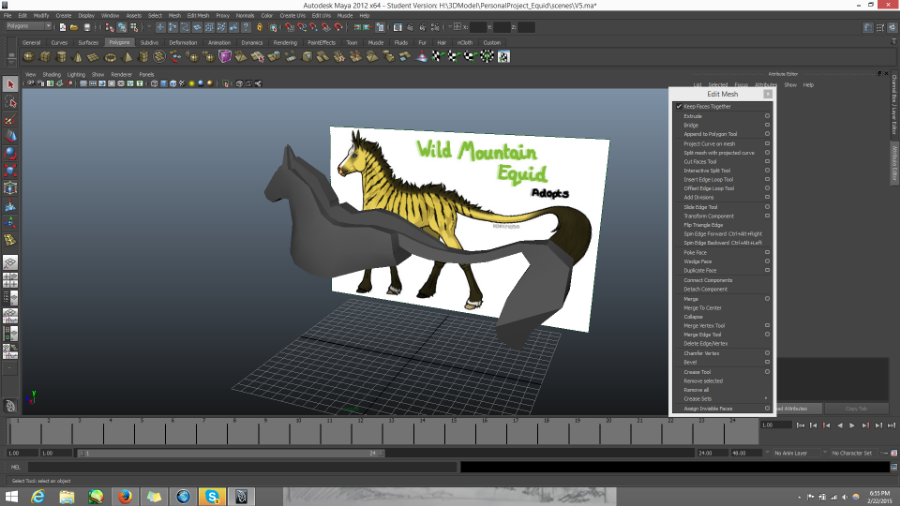Pick the Universal Manipulator tool
The height and width of the screenshot is (506, 900).
tap(10, 188)
